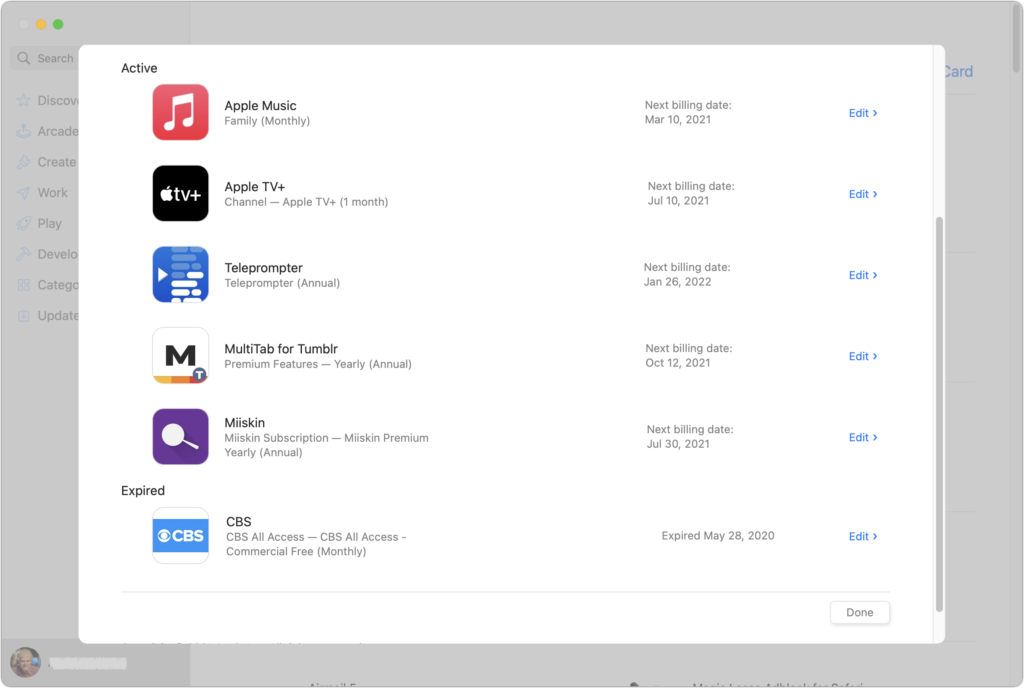Click the CBS All Access app icon
Screen dimensions: 1024x688
pyautogui.click(x=180, y=535)
